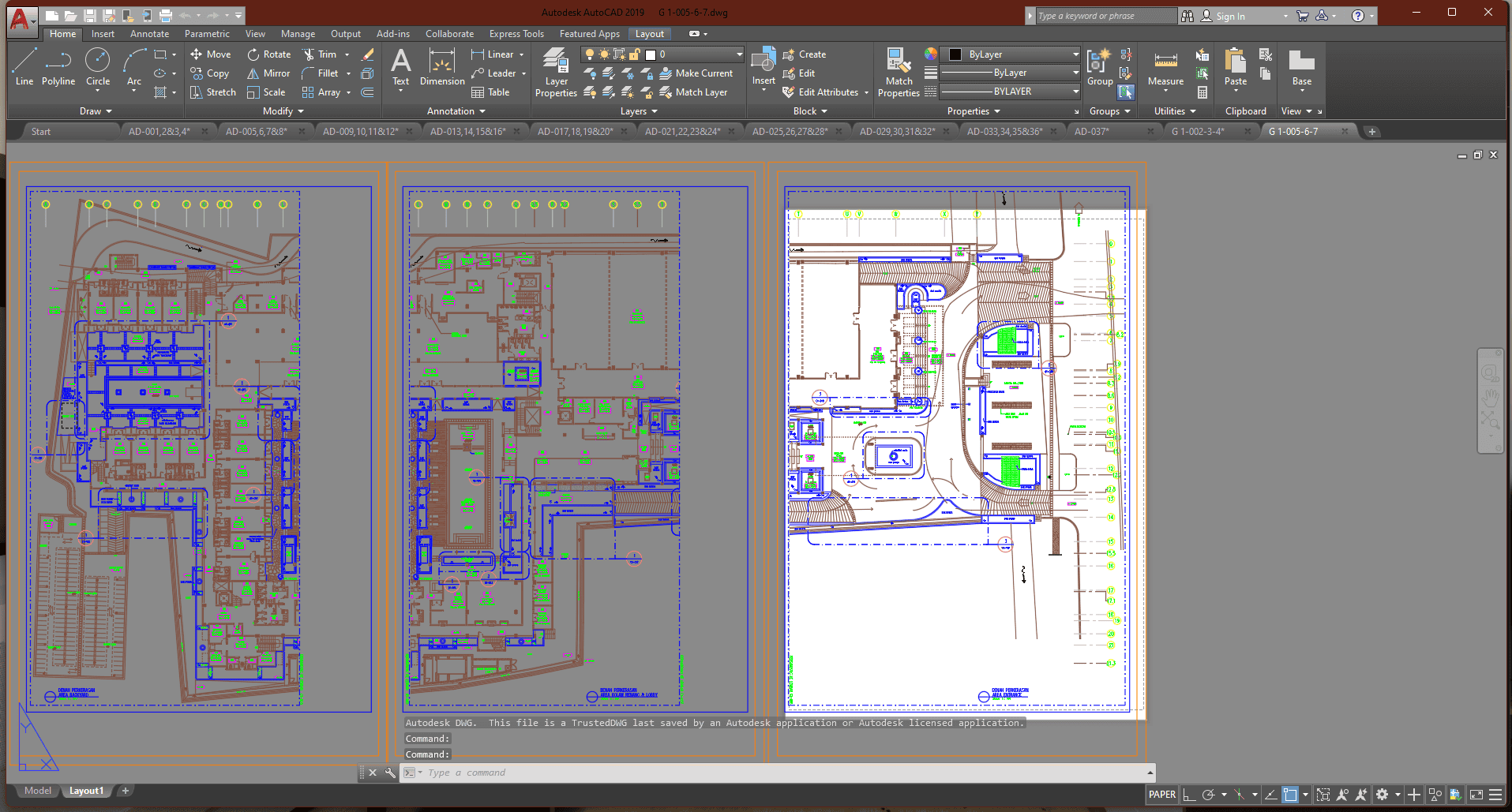Expand the Draw panel
The height and width of the screenshot is (812, 1512).
[96, 111]
